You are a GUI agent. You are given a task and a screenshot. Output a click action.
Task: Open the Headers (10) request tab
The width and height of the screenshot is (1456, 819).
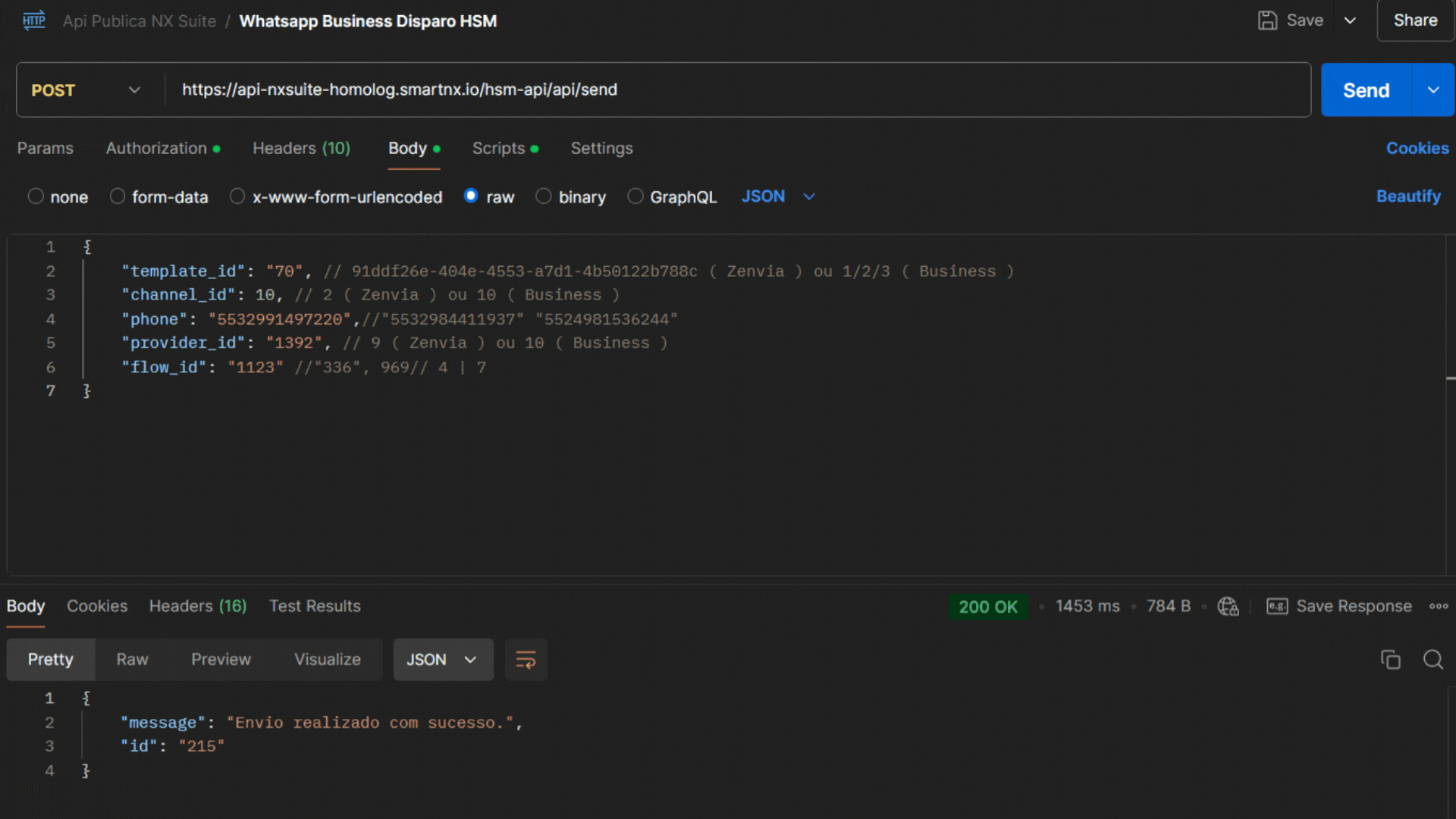301,149
